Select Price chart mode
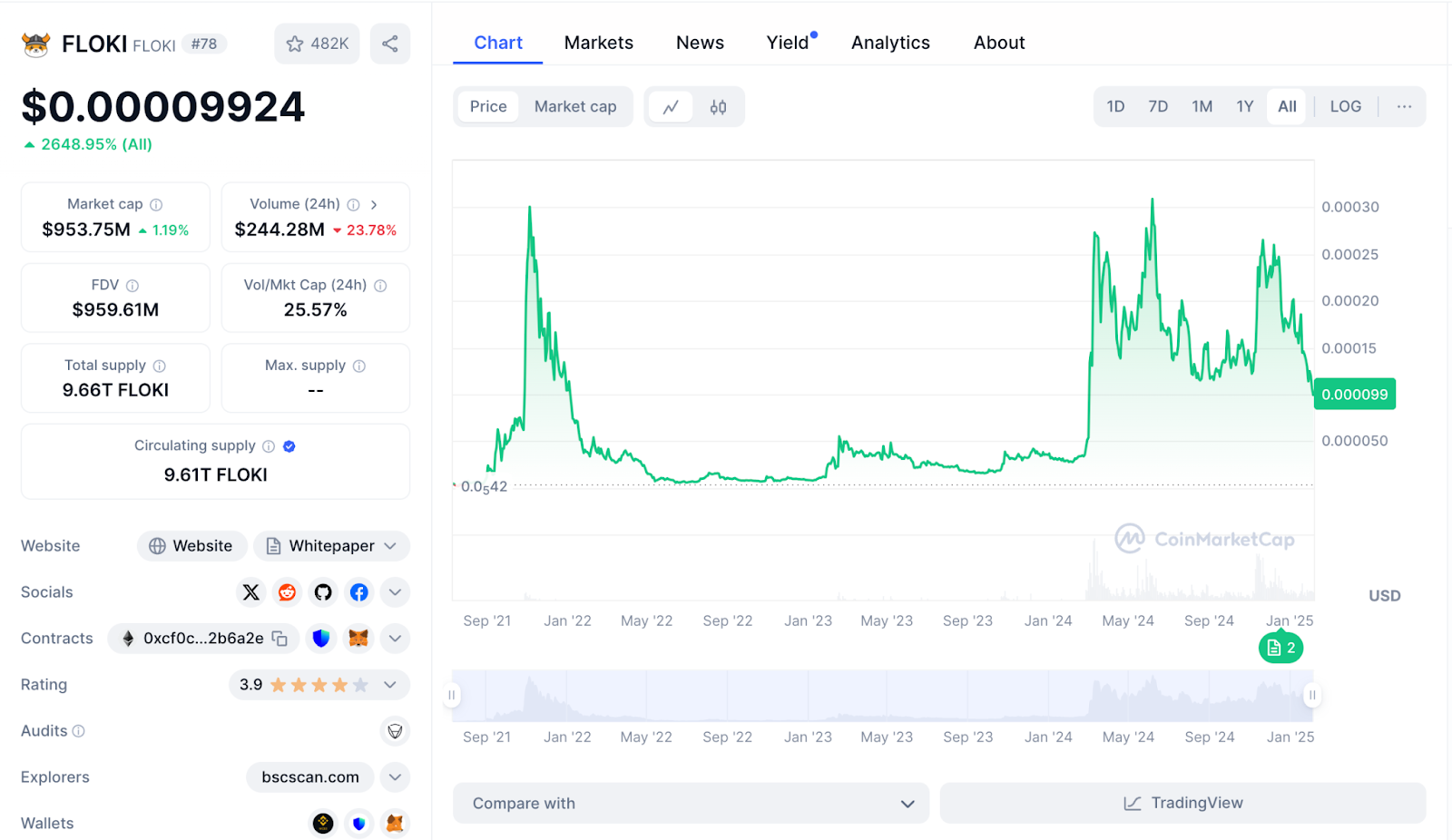The image size is (1452, 840). tap(488, 107)
